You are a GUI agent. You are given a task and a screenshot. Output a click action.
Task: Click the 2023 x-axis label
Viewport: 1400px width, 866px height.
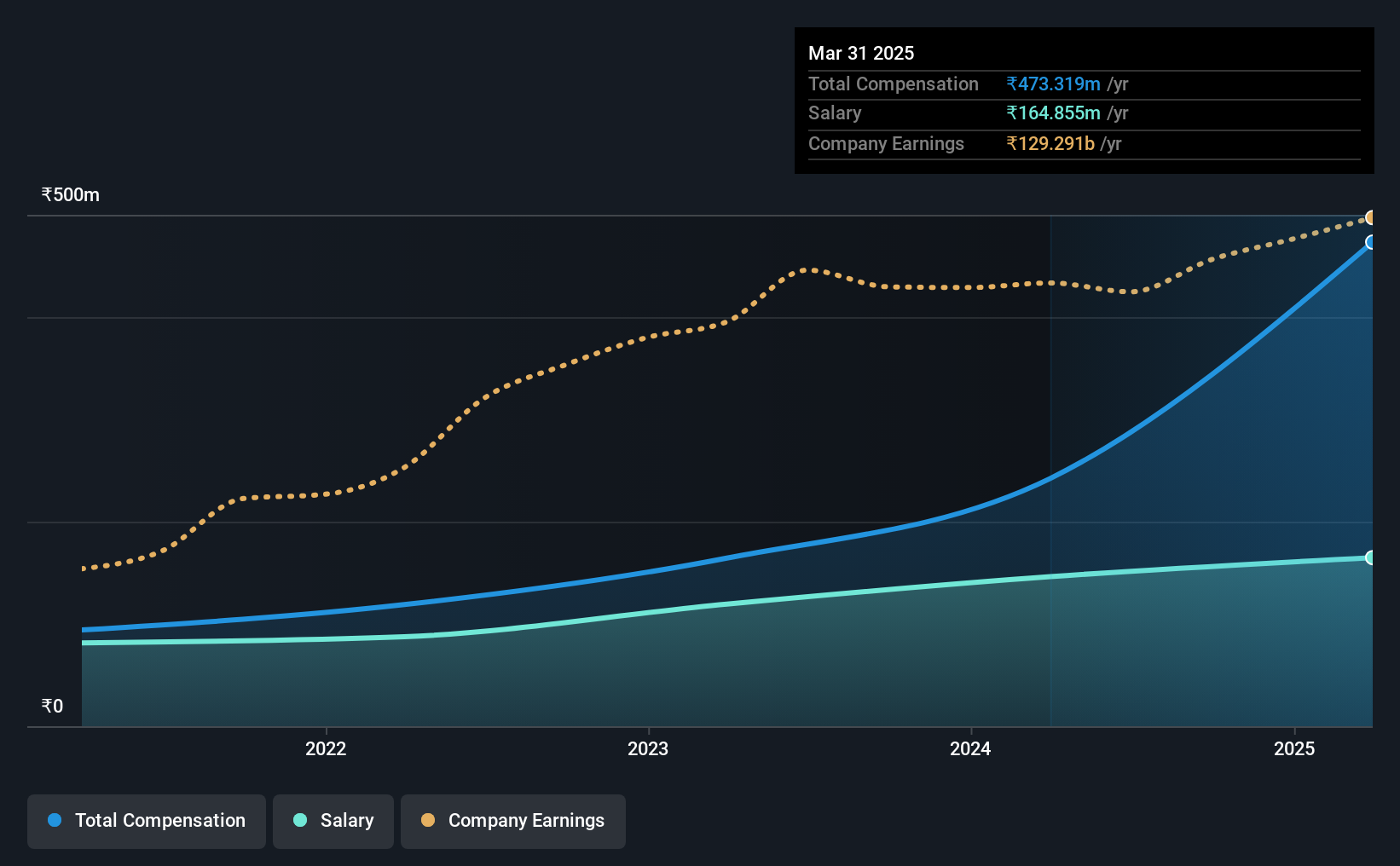click(648, 748)
